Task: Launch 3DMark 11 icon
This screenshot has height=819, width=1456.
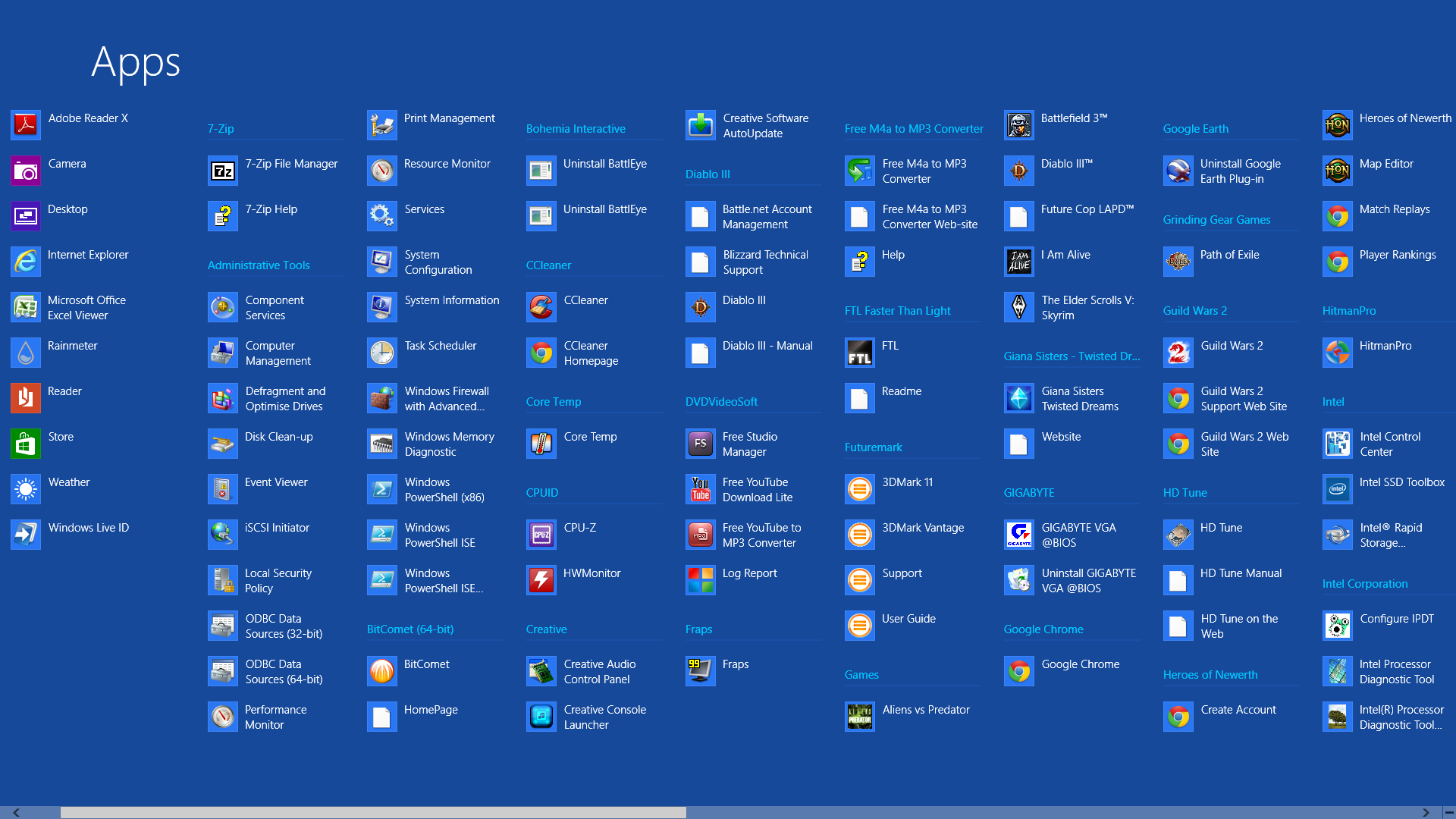Action: pos(860,489)
